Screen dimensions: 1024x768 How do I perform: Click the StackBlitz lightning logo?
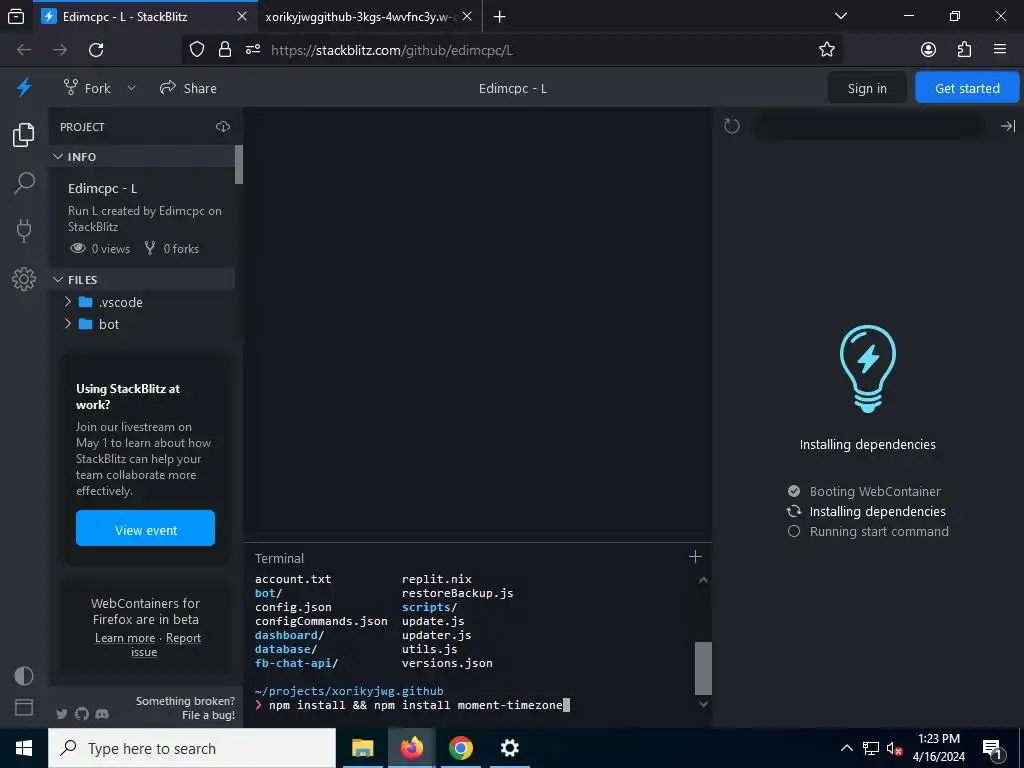pyautogui.click(x=24, y=87)
